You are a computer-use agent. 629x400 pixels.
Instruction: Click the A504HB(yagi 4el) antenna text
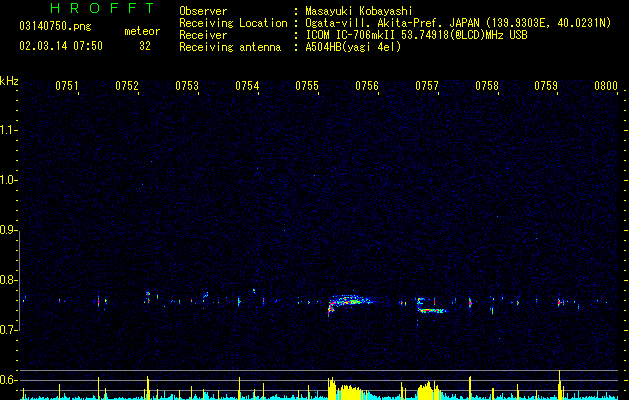pyautogui.click(x=353, y=47)
